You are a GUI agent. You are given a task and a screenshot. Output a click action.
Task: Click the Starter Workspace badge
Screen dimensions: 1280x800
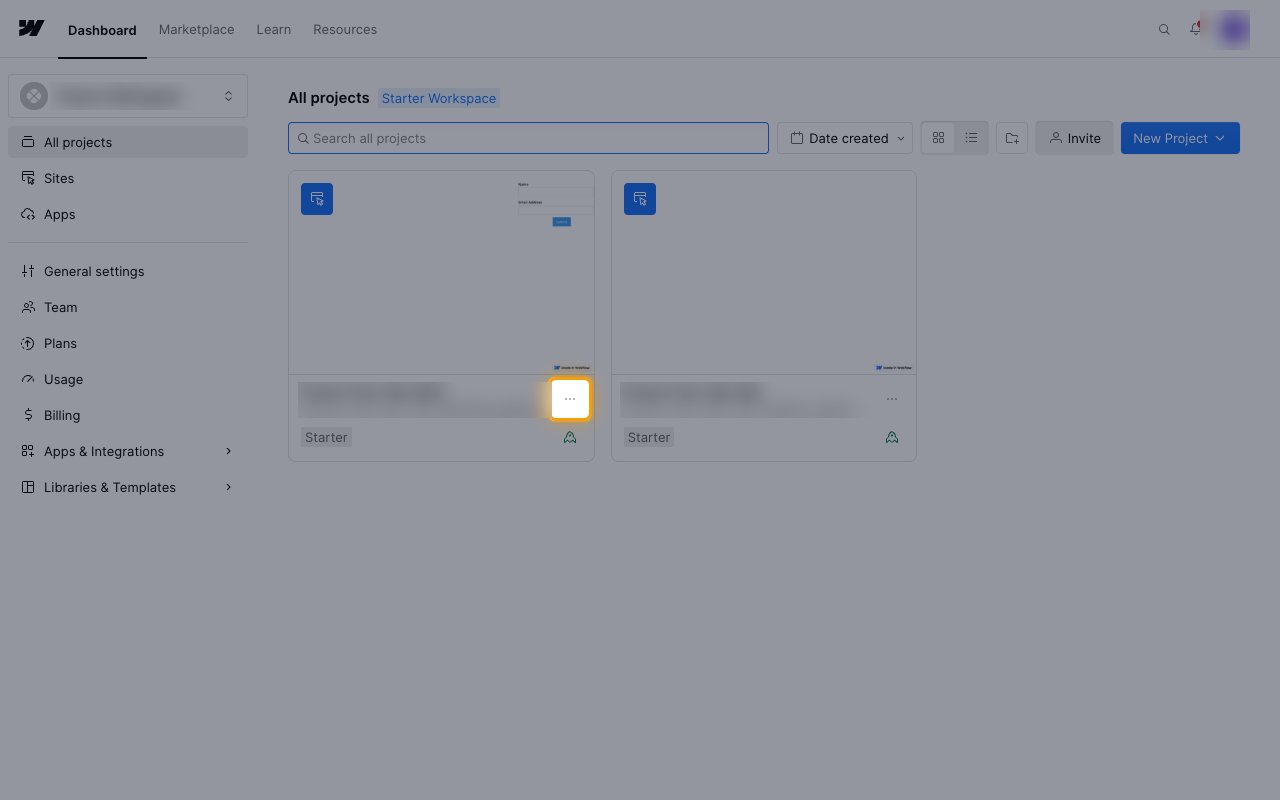coord(439,98)
